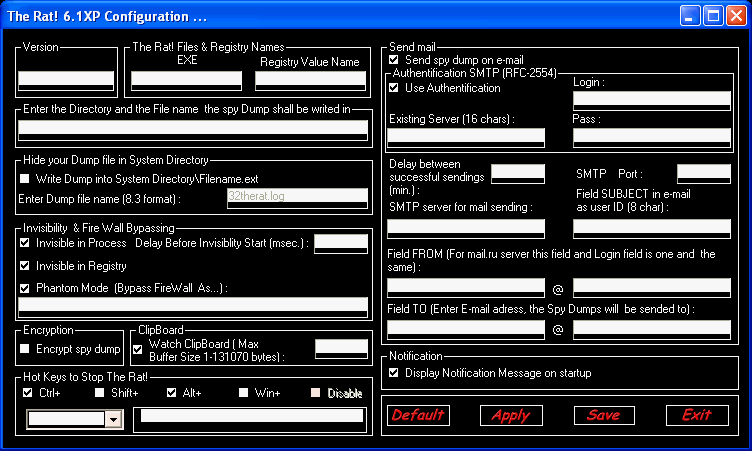Viewport: 752px width, 451px height.
Task: Check the Win+ hot key option
Action: click(x=243, y=393)
